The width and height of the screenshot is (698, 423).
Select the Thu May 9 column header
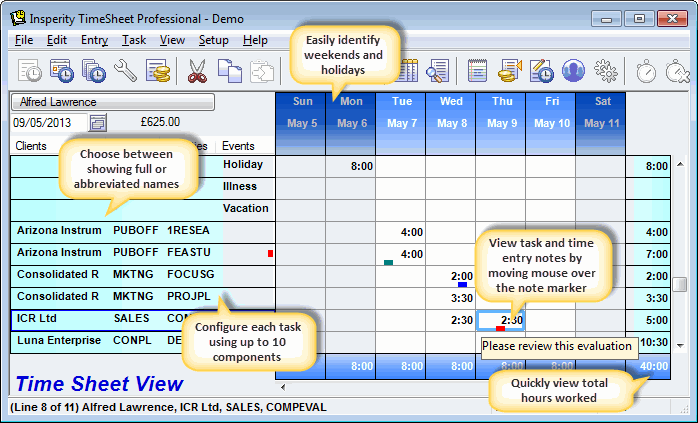tap(501, 123)
